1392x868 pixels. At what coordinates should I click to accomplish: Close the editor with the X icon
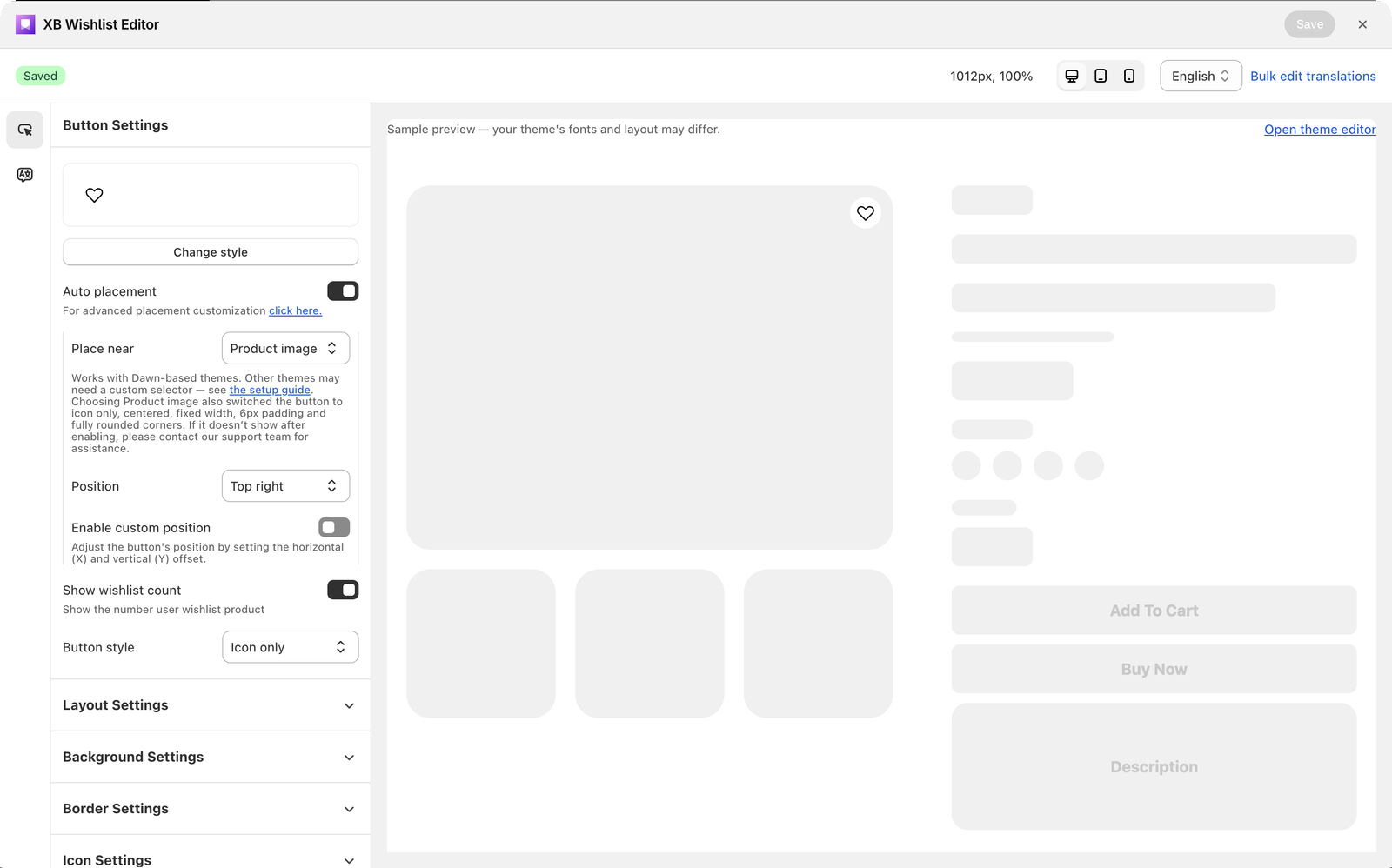pos(1362,24)
